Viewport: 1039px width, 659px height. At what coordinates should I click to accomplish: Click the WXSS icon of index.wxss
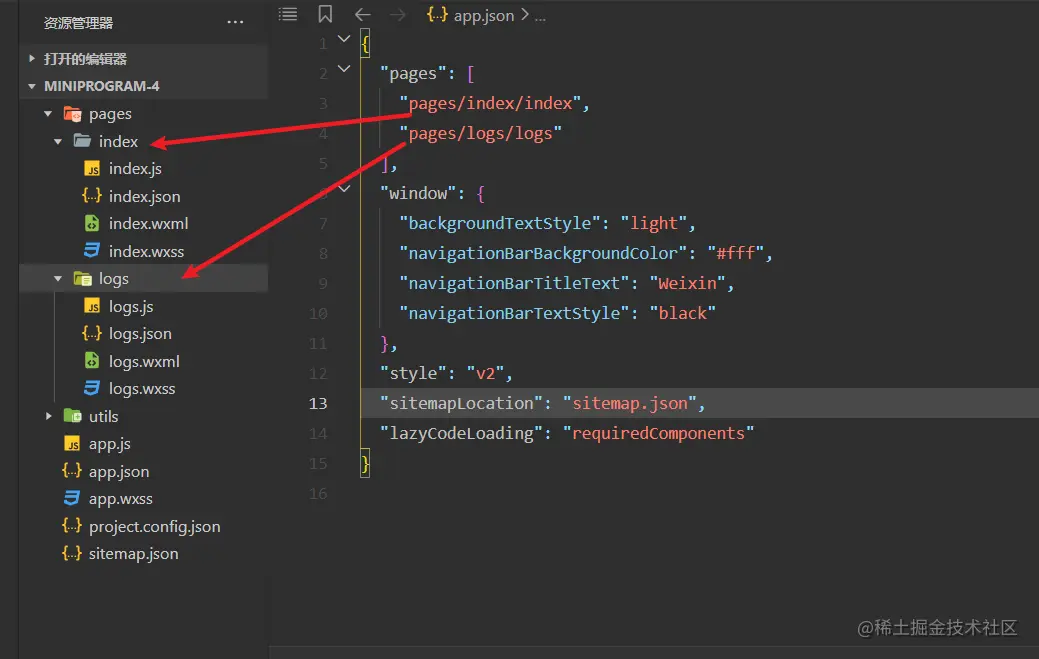click(91, 250)
